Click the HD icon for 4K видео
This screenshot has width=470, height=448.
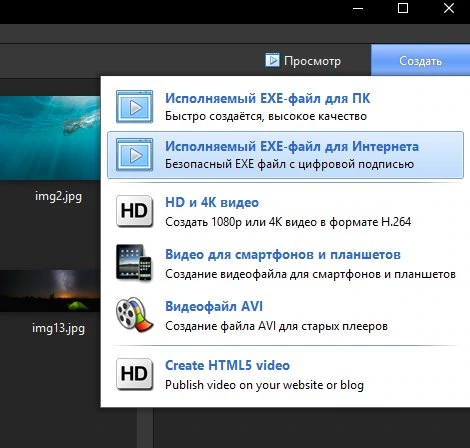[x=134, y=211]
